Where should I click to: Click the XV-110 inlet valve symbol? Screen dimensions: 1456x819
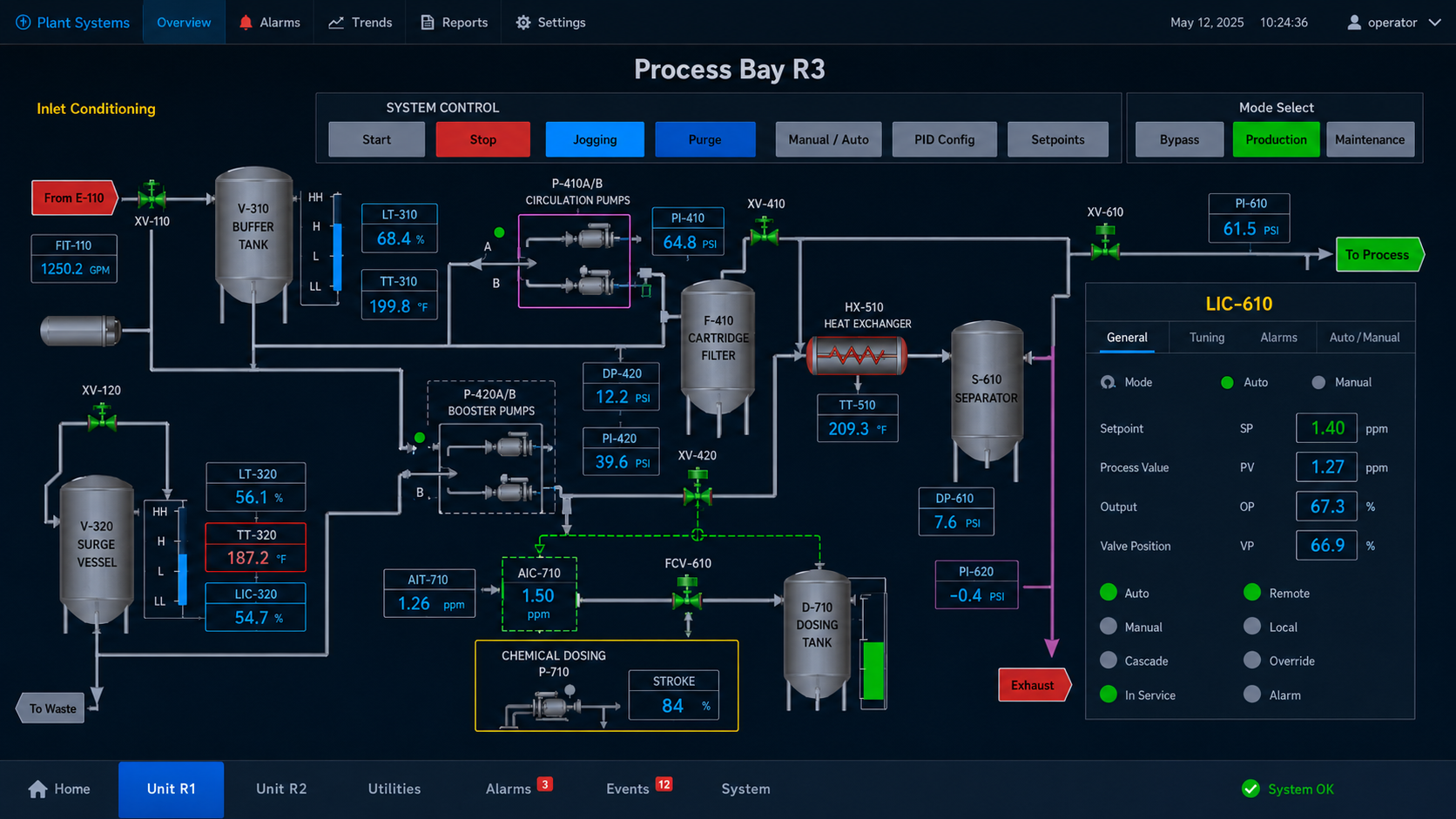(152, 197)
